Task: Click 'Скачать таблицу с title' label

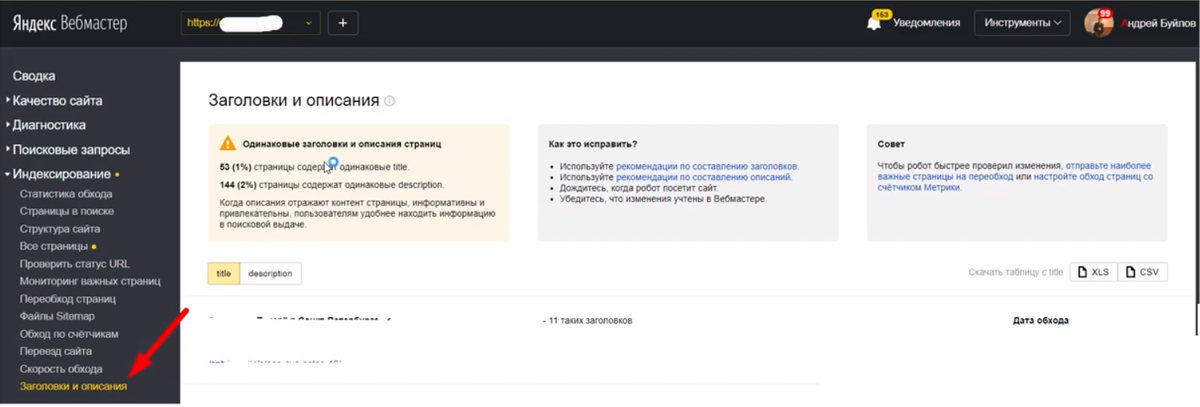Action: [1015, 273]
